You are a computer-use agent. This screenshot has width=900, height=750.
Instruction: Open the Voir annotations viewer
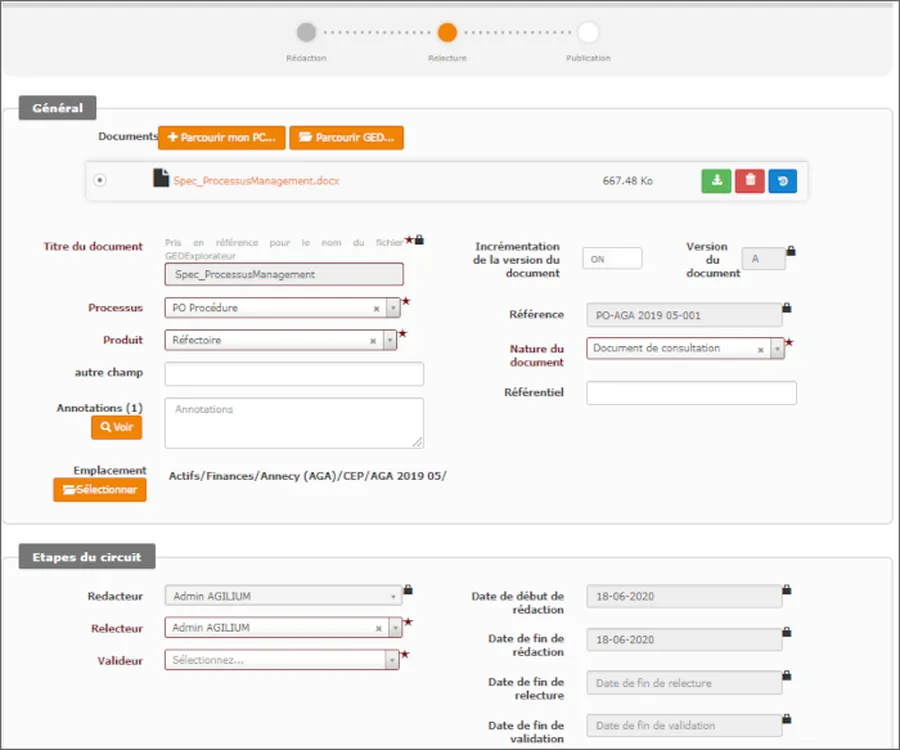tap(117, 426)
